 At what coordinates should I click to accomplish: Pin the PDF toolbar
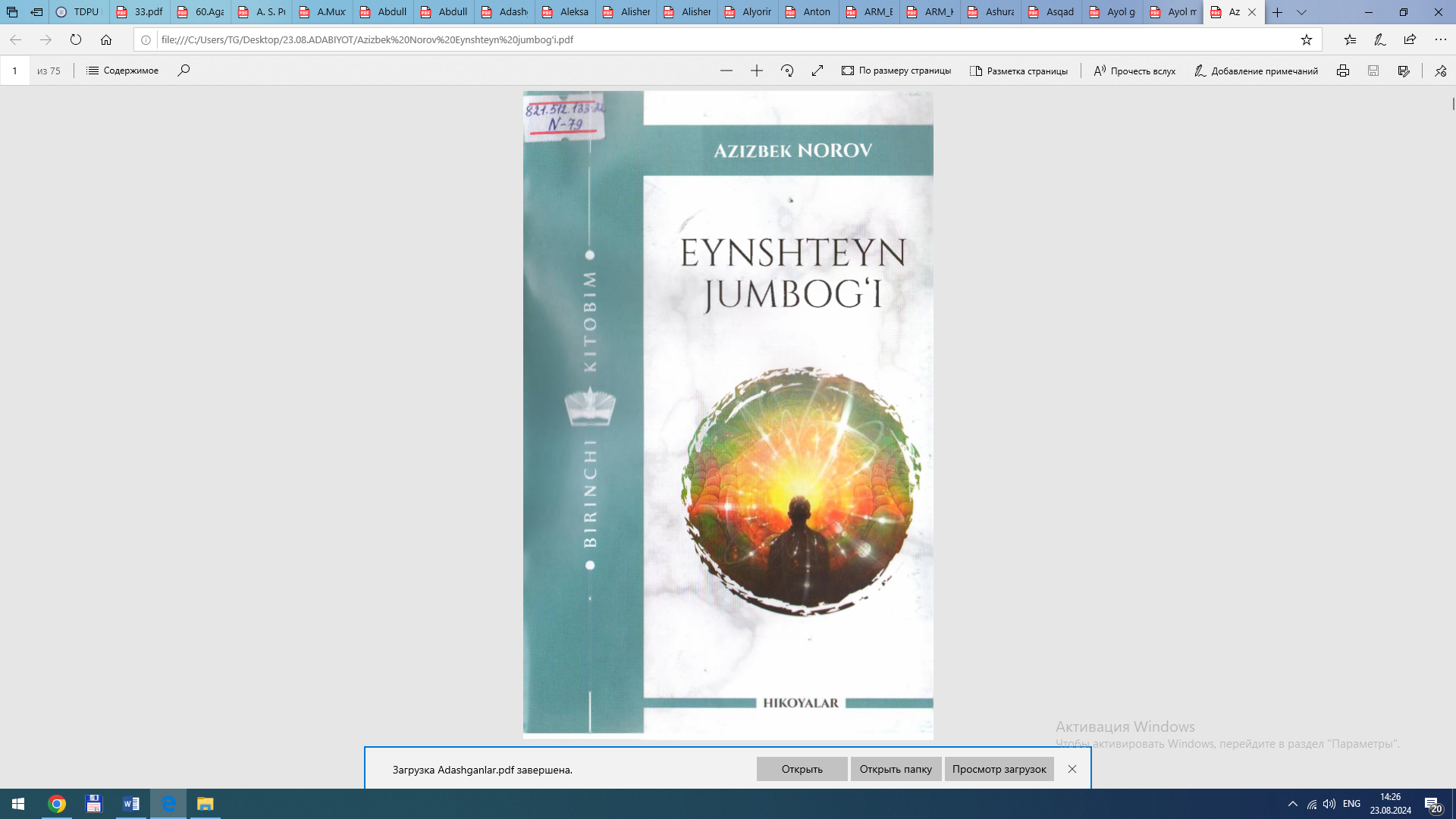click(x=1440, y=71)
